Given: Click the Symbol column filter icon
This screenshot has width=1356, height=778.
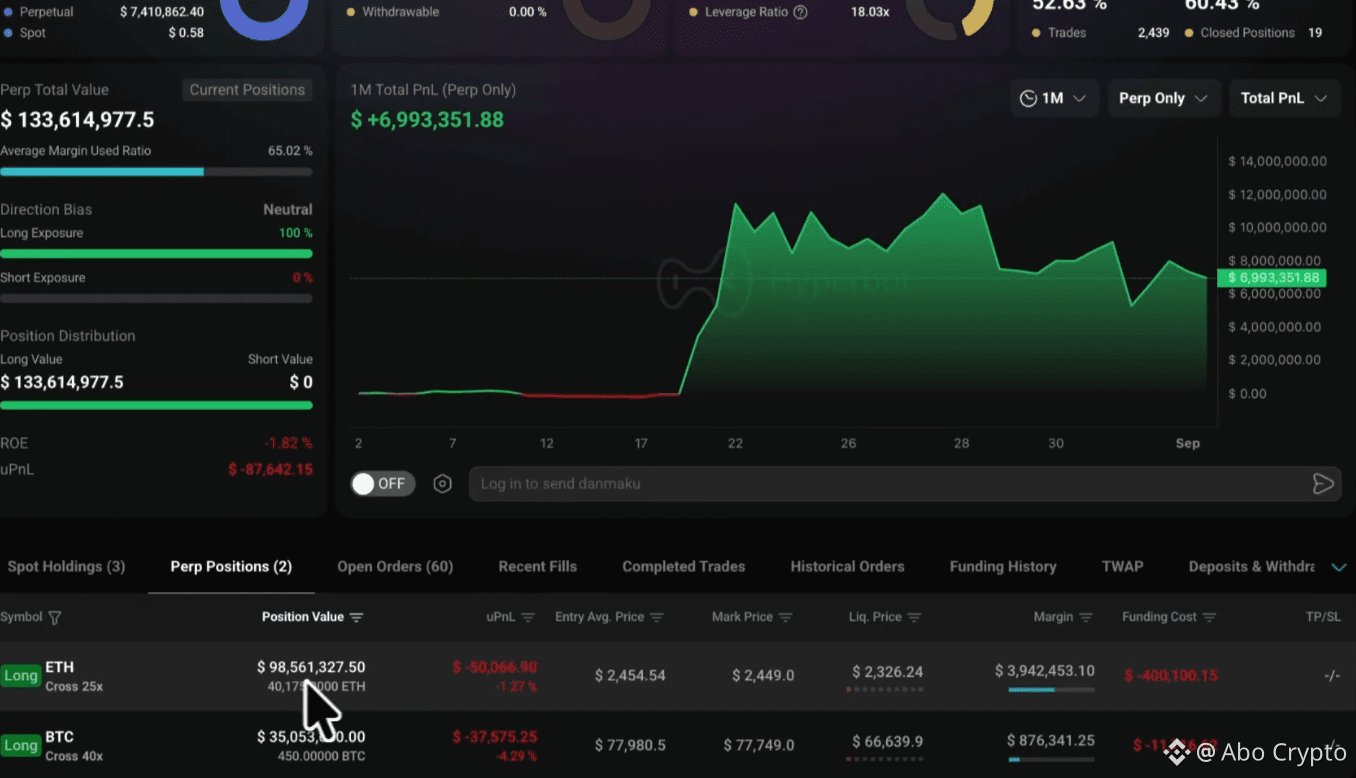Looking at the screenshot, I should (55, 618).
